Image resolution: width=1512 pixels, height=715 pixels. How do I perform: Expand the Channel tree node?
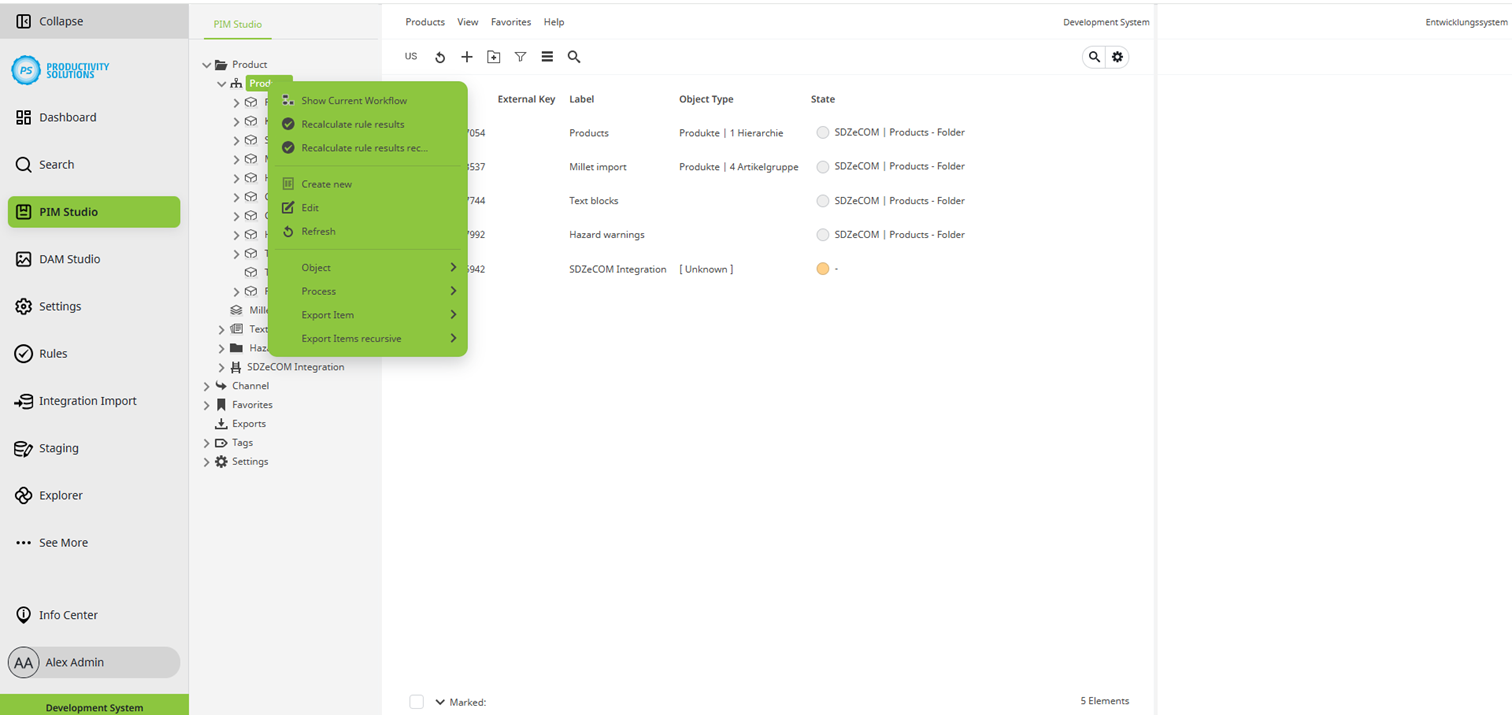207,386
